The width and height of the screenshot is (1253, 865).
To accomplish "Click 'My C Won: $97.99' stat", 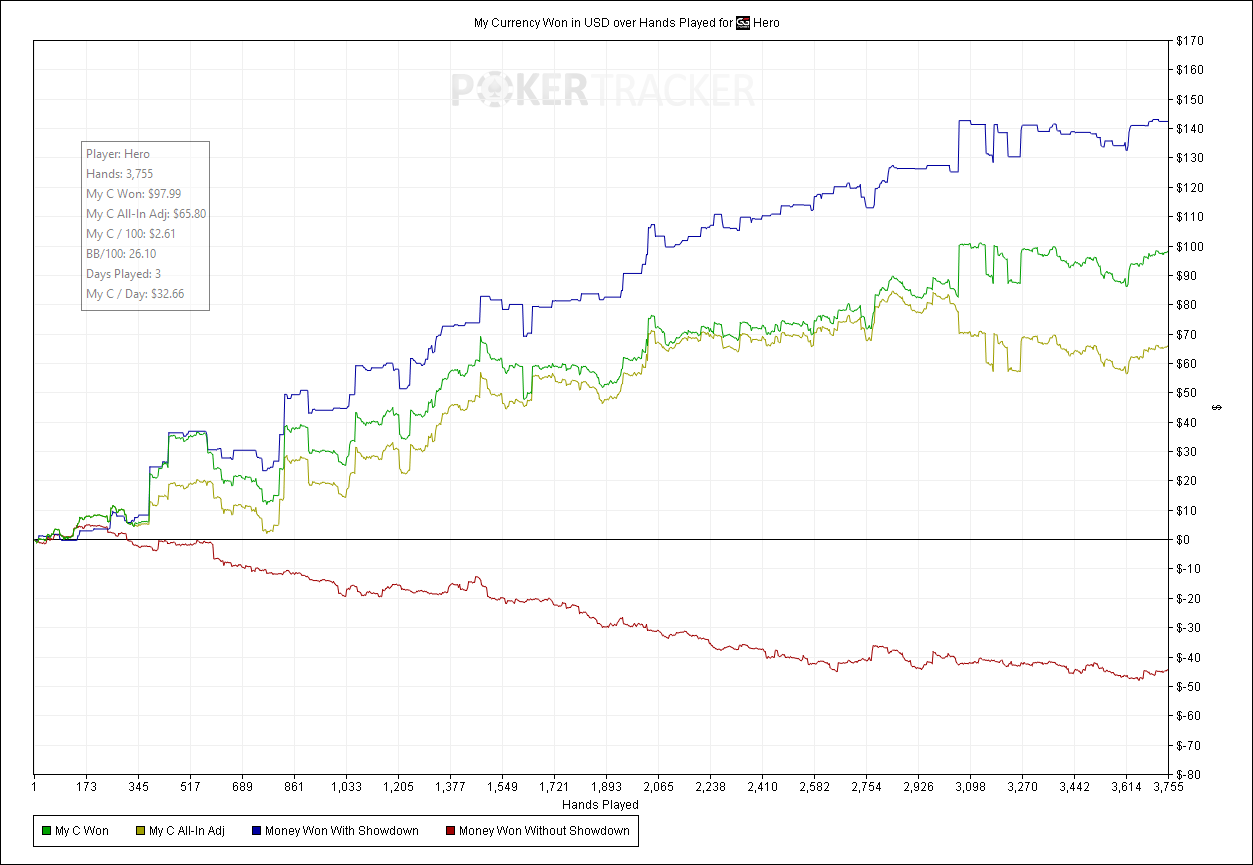I will (134, 194).
